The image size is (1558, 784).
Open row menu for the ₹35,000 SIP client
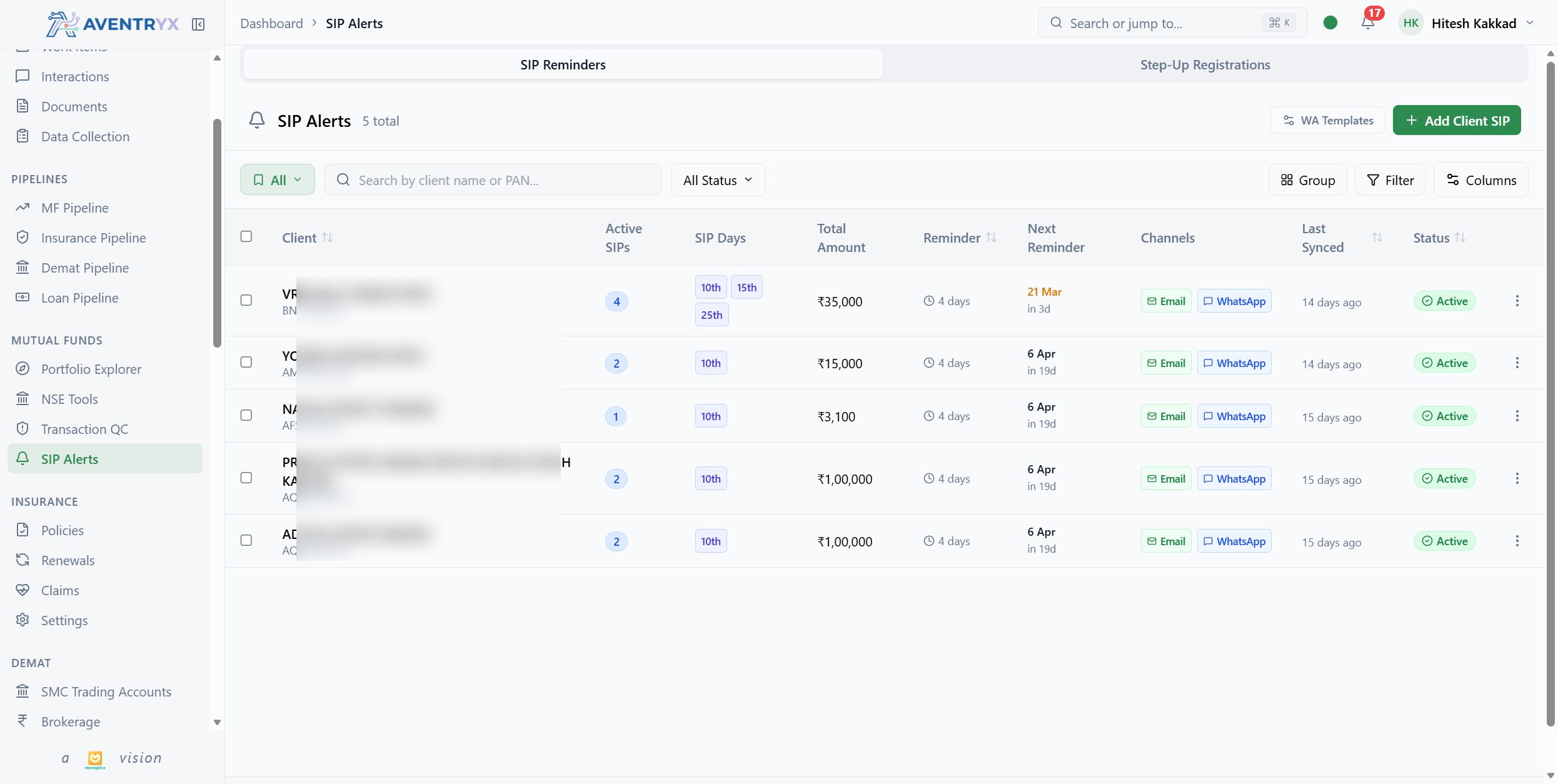(x=1517, y=301)
